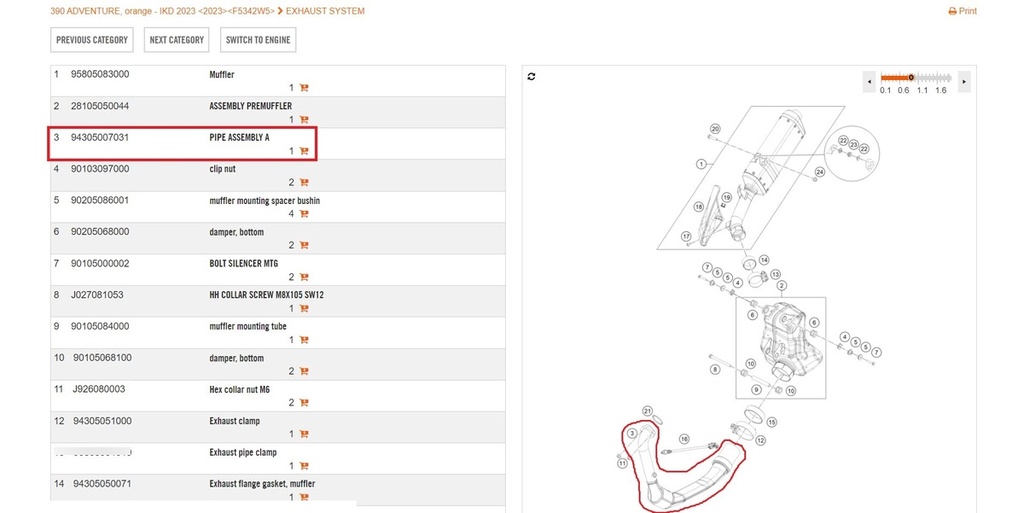Add Muffler 95805083000 to cart
Viewport: 1024px width, 513px height.
(x=304, y=87)
